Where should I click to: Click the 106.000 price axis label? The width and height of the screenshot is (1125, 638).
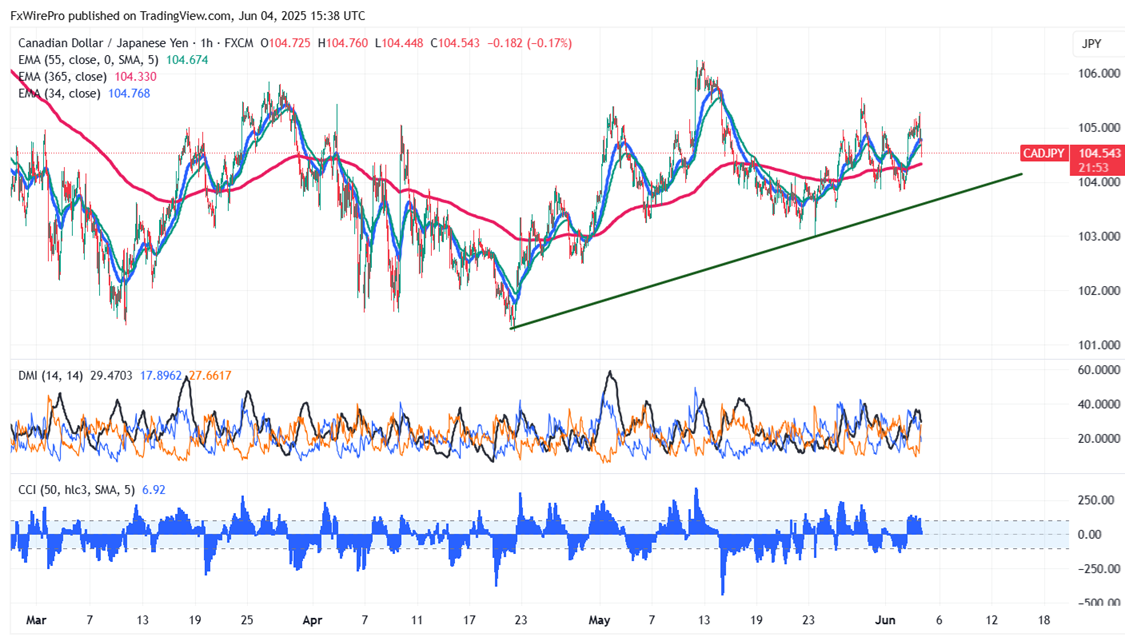pos(1098,73)
